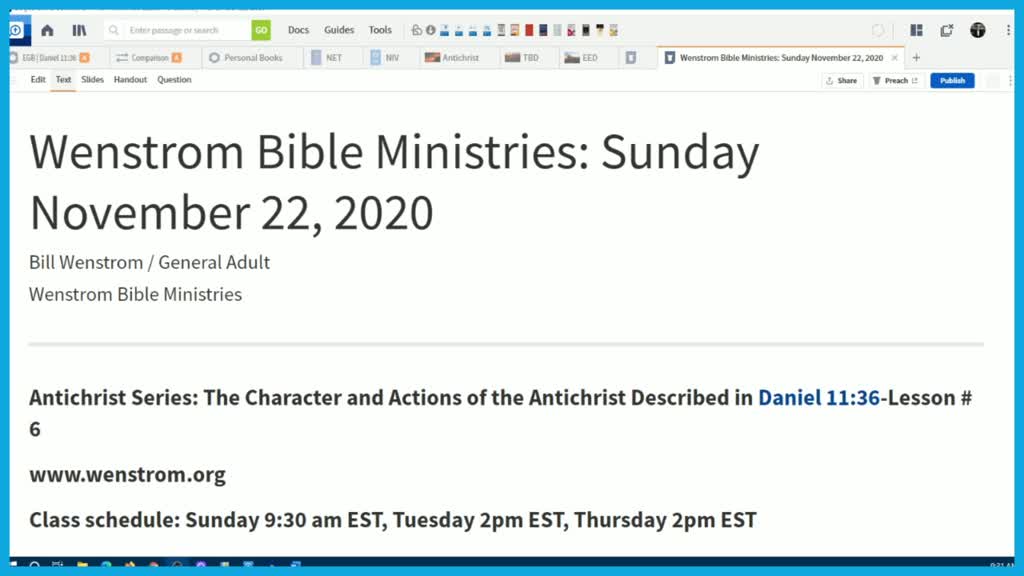The height and width of the screenshot is (576, 1024).
Task: Click the sermon title heading
Action: [394, 182]
